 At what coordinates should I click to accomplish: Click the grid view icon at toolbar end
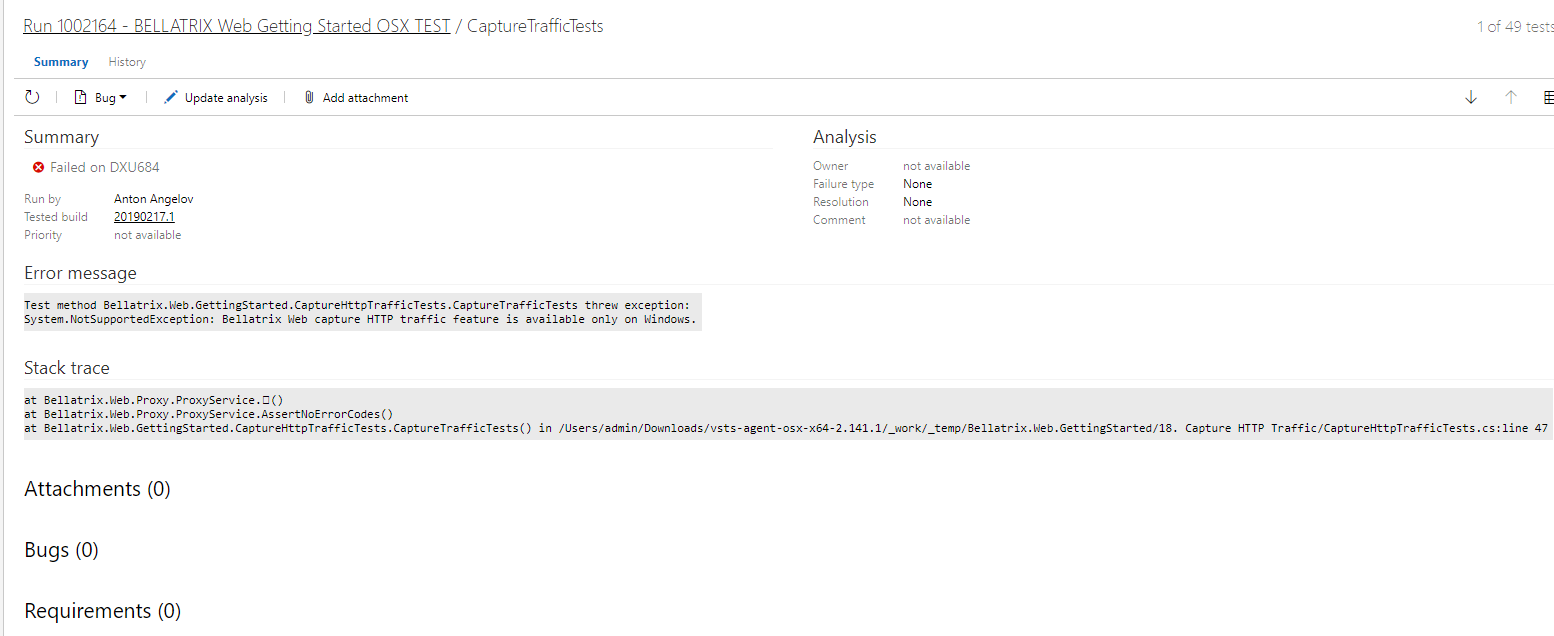point(1549,97)
